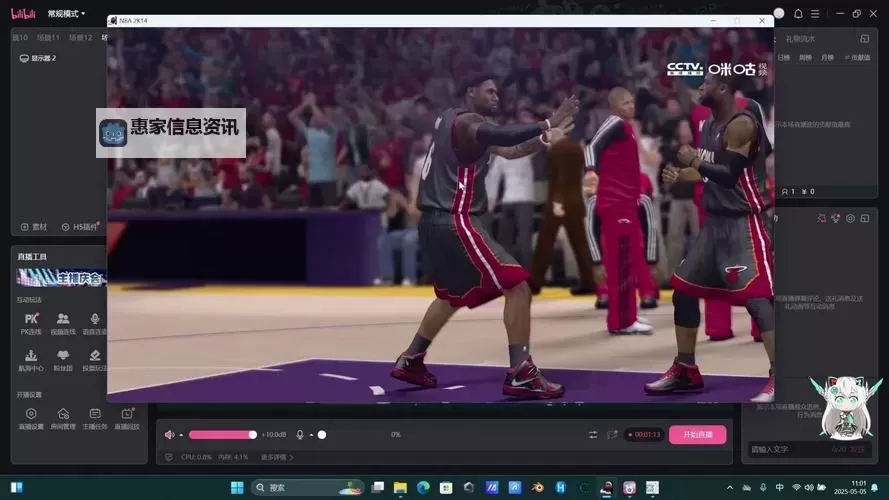Switch to the 场景12 tab
Image resolution: width=889 pixels, height=500 pixels.
(x=81, y=37)
